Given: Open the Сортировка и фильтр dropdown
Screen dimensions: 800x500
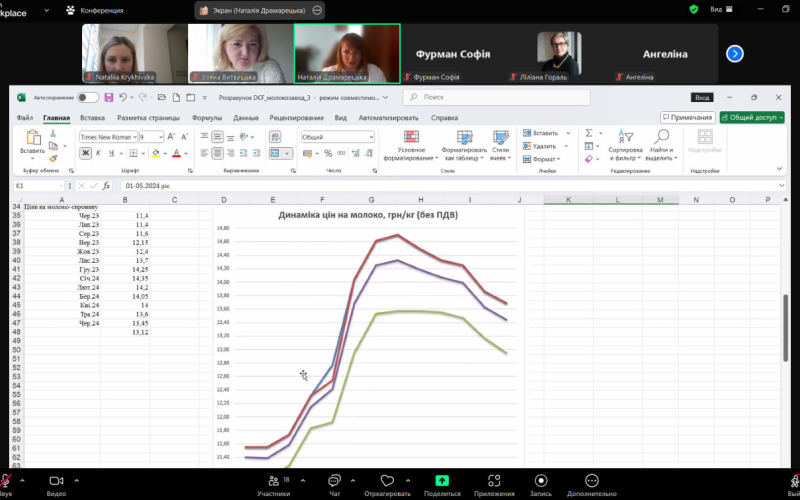Looking at the screenshot, I should click(625, 144).
